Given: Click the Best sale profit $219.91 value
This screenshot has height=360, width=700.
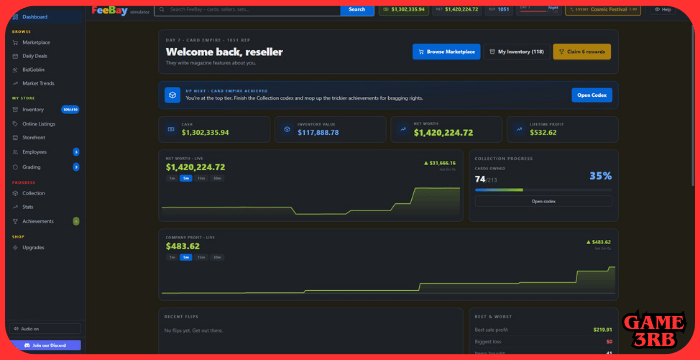Looking at the screenshot, I should (x=603, y=330).
